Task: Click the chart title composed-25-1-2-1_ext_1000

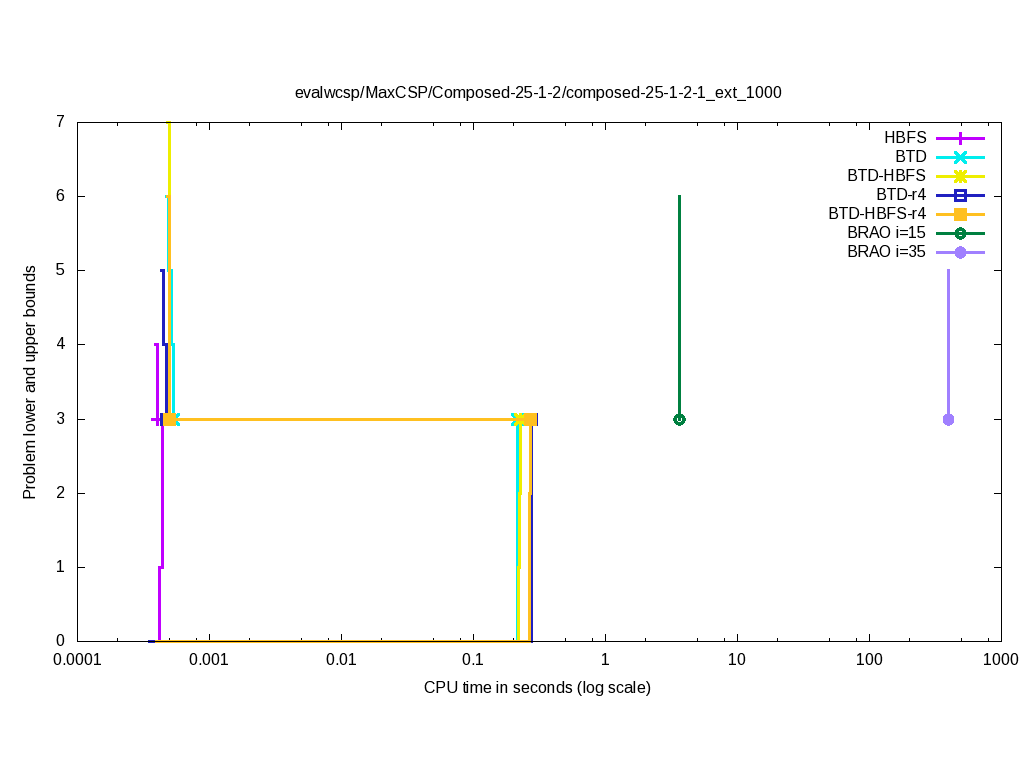Action: 538,92
